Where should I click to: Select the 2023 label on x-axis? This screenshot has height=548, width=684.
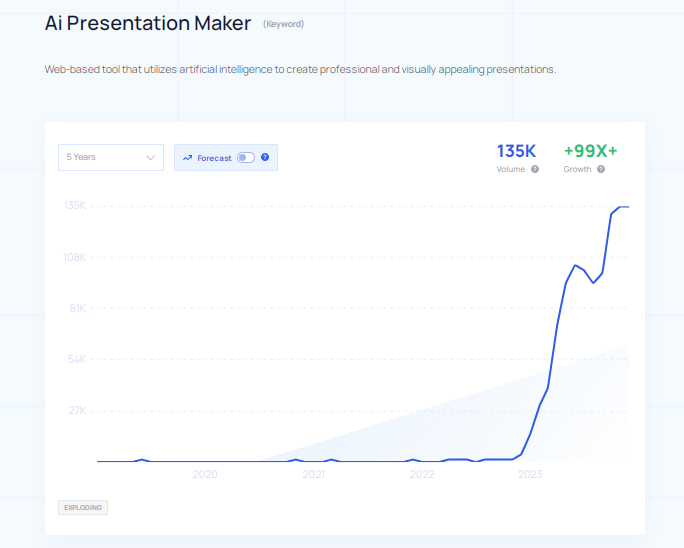pos(530,474)
